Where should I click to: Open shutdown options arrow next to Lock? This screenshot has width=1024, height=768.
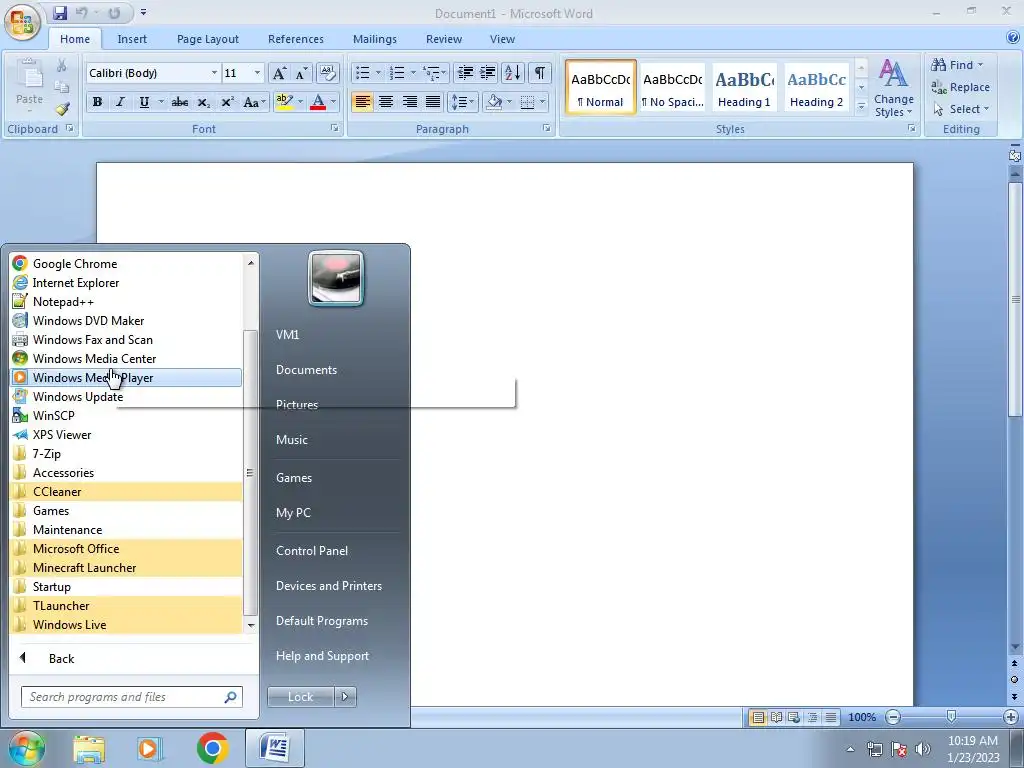point(345,697)
